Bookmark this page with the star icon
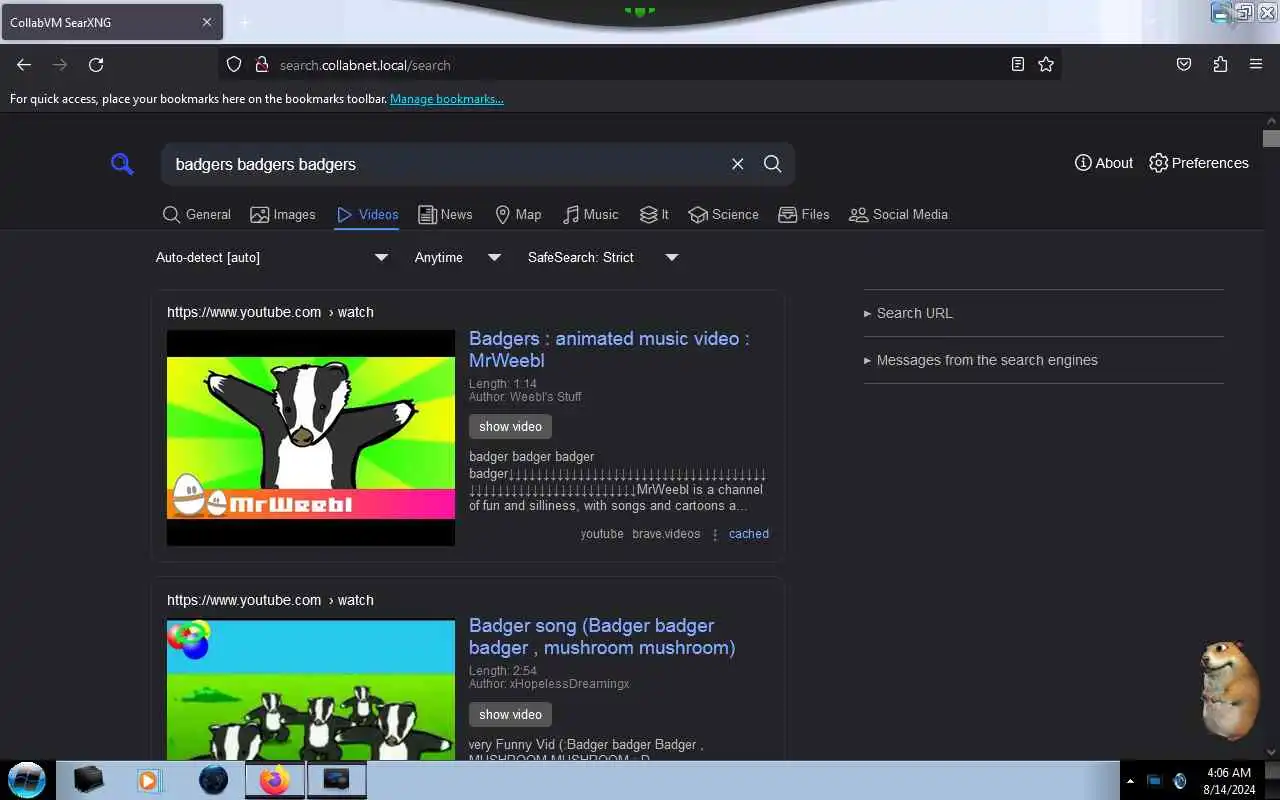Image resolution: width=1280 pixels, height=800 pixels. pyautogui.click(x=1046, y=65)
